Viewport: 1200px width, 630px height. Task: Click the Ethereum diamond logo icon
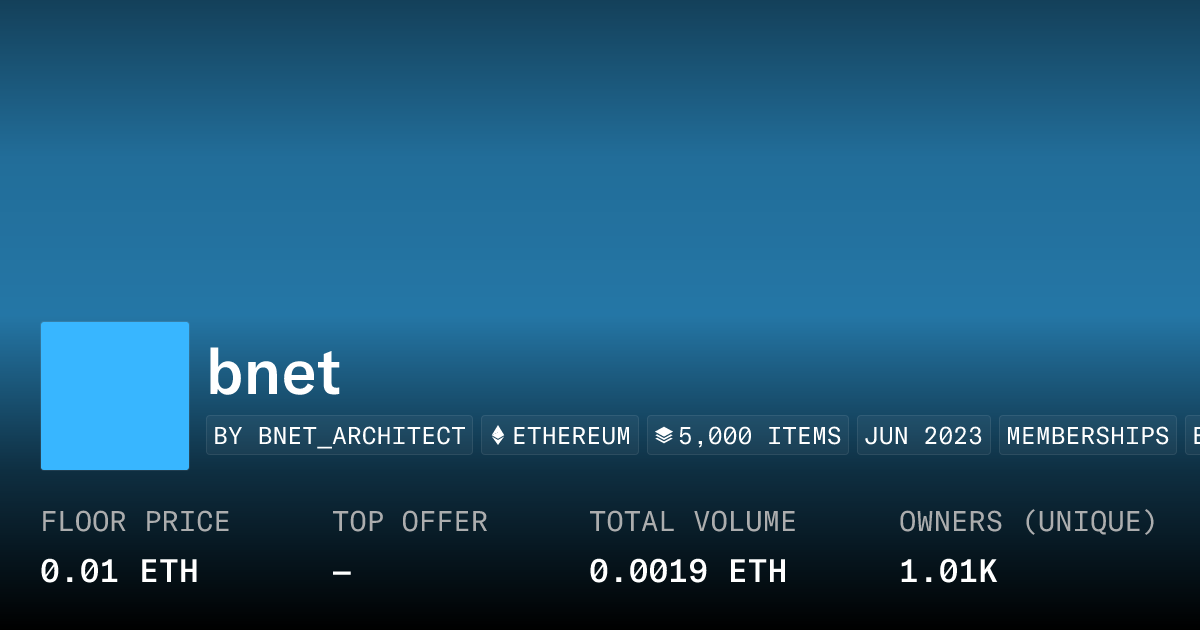[497, 436]
